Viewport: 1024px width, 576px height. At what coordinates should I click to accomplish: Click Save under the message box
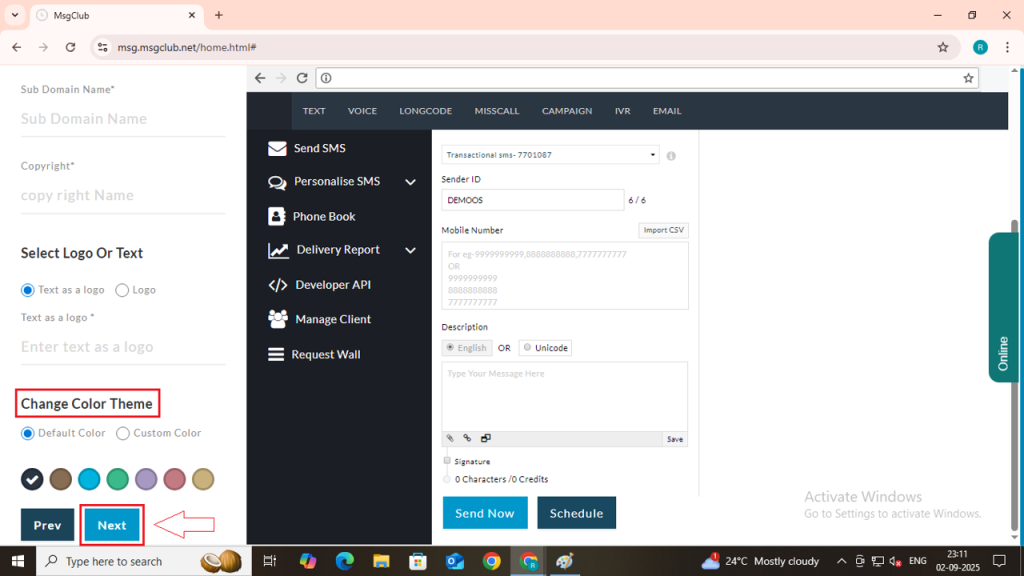675,440
